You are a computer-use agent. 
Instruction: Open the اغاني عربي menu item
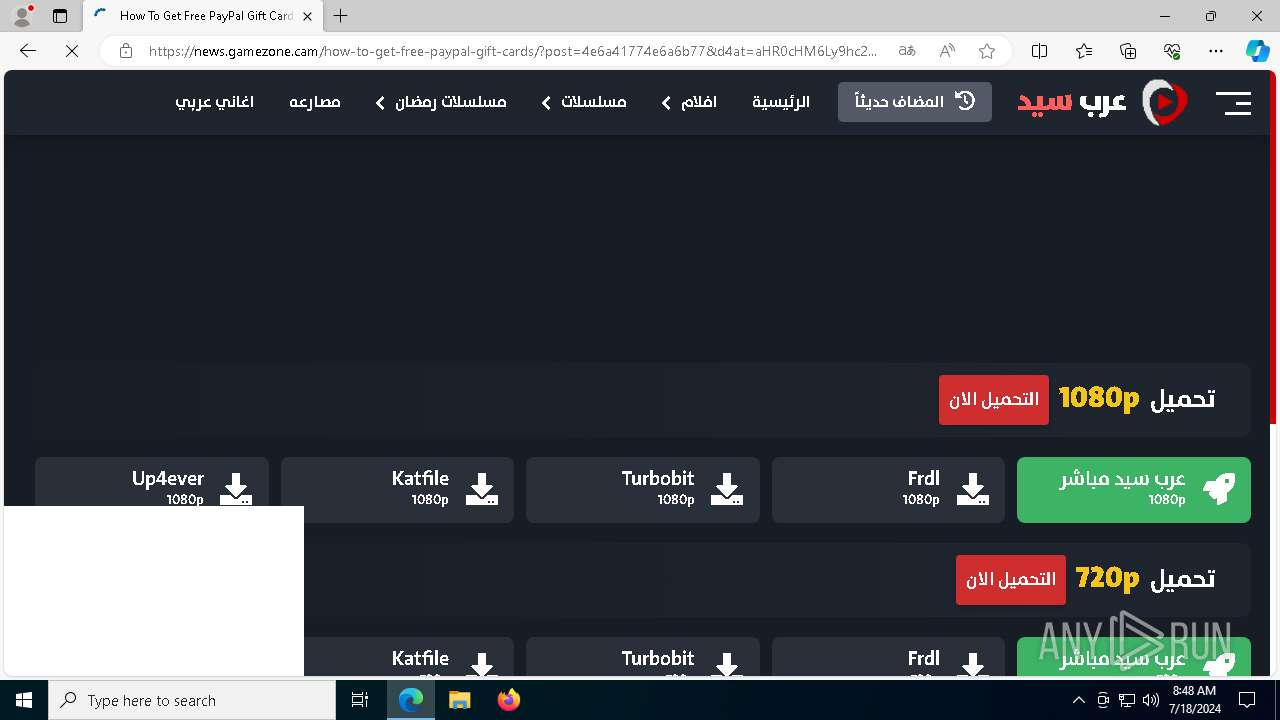tap(215, 102)
